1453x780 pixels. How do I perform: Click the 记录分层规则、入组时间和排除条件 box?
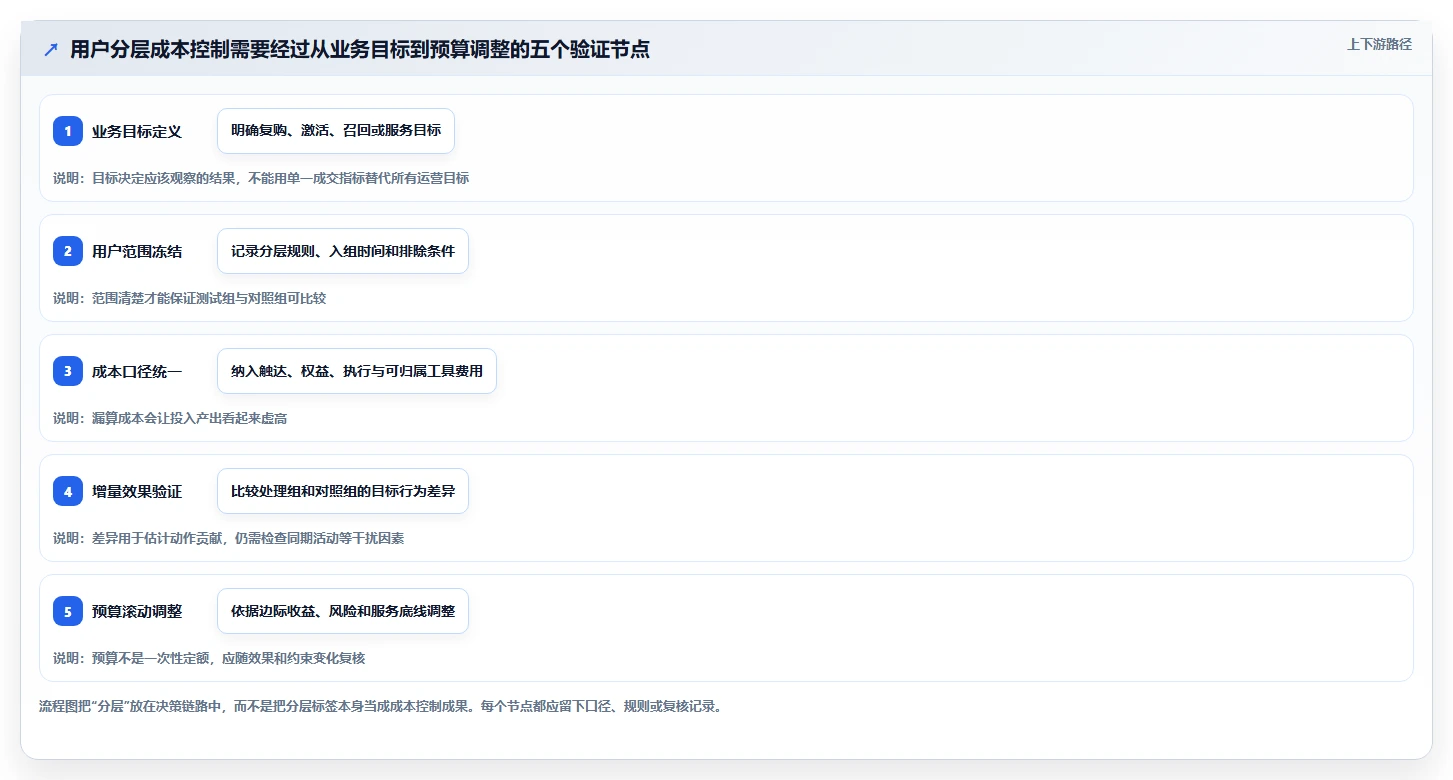pyautogui.click(x=343, y=251)
